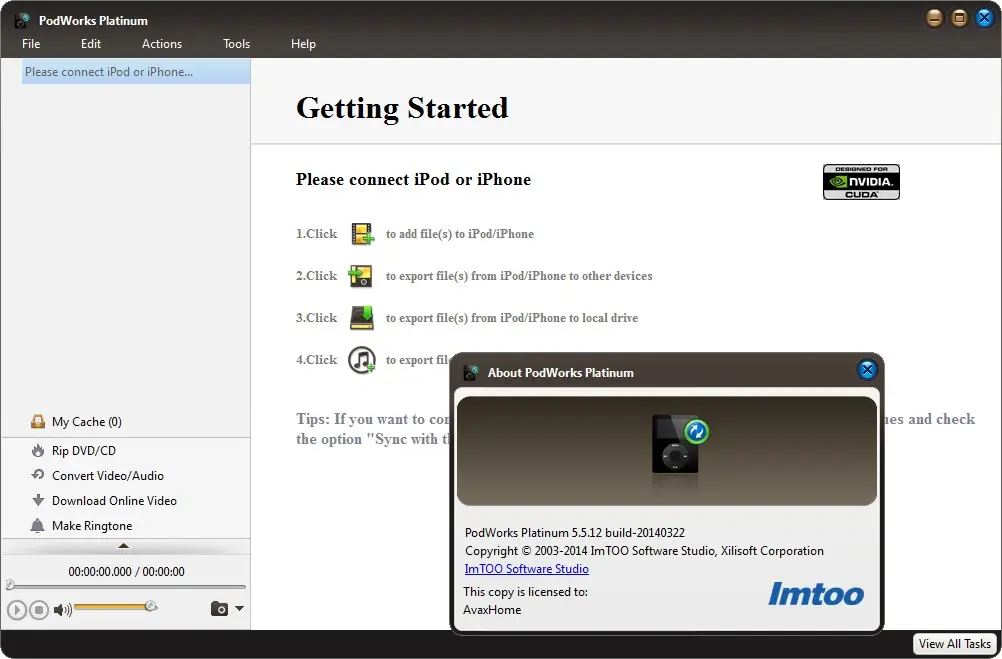Click the About dialog title app icon
Screen dimensions: 1002x659
click(x=471, y=372)
